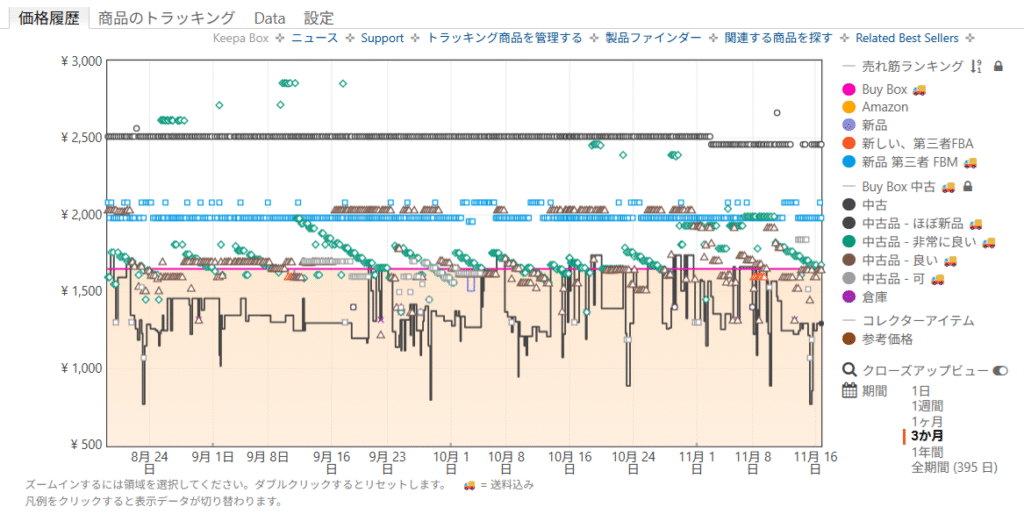The image size is (1024, 514).
Task: Click the orange 新しい、第三者FBA color dot
Action: [849, 144]
